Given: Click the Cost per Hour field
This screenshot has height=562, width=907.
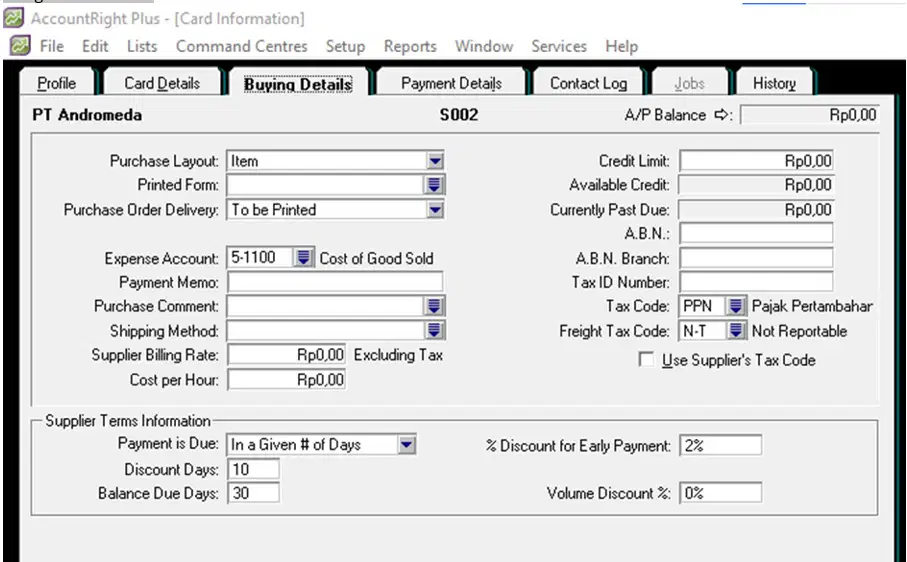Looking at the screenshot, I should coord(286,379).
